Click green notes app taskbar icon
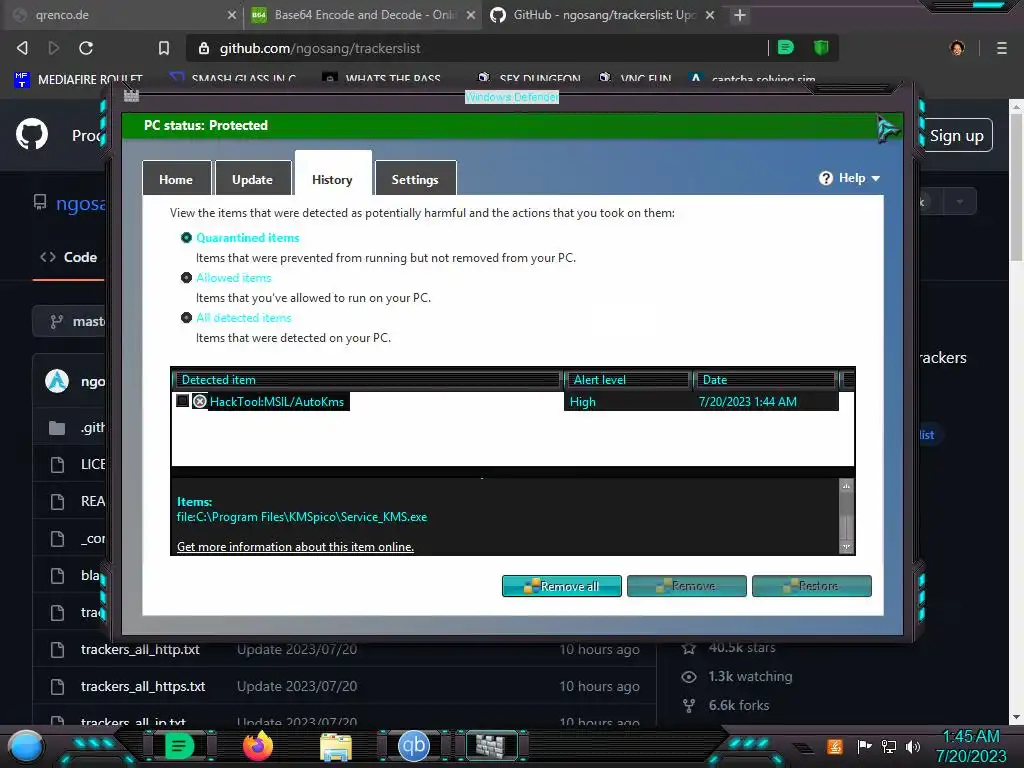Screen dimensions: 1024x768 [179, 746]
